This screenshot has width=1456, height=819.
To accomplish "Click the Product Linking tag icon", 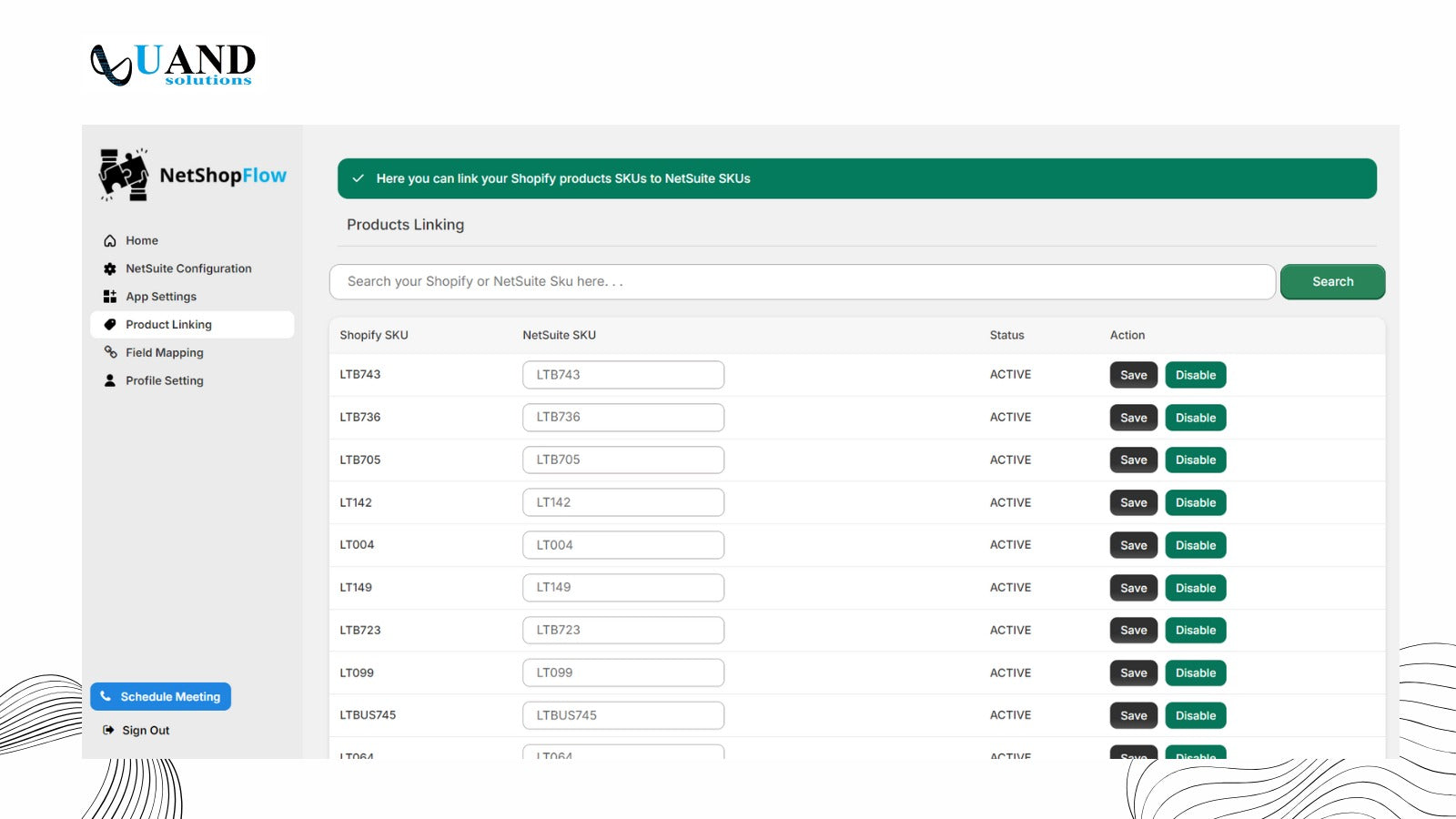I will click(110, 325).
